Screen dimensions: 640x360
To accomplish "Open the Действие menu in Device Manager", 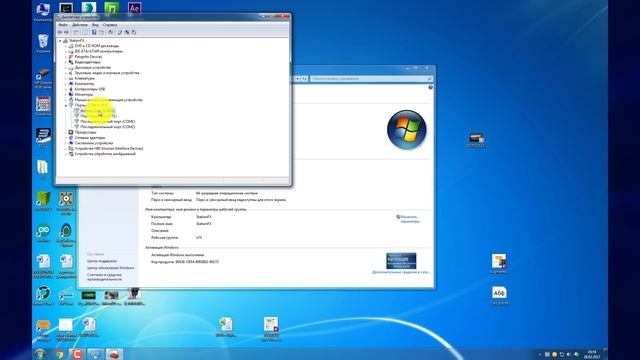I will click(x=80, y=25).
